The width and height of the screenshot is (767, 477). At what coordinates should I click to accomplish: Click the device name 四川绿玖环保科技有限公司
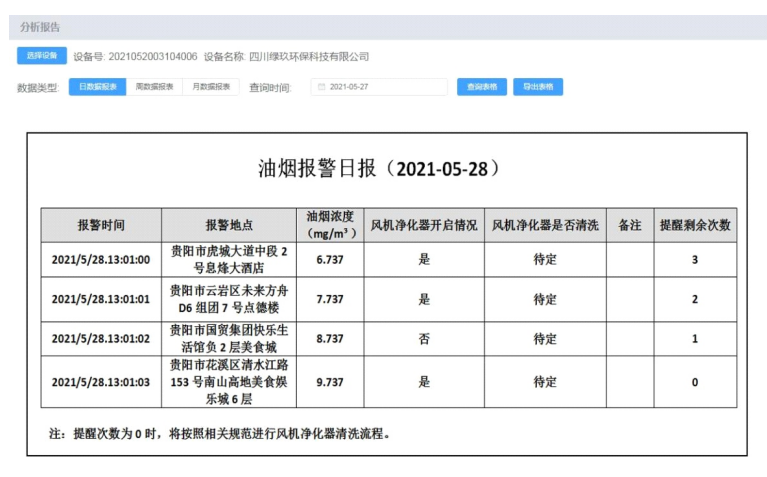(x=308, y=57)
